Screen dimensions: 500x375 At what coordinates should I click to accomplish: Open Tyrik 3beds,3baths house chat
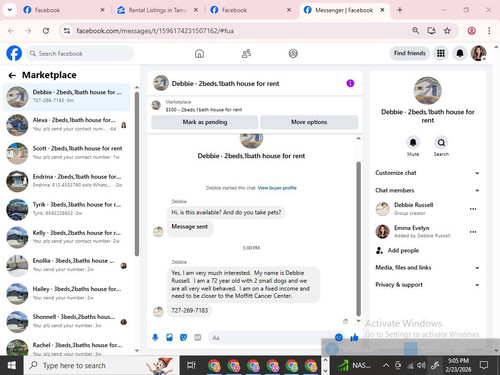point(67,209)
